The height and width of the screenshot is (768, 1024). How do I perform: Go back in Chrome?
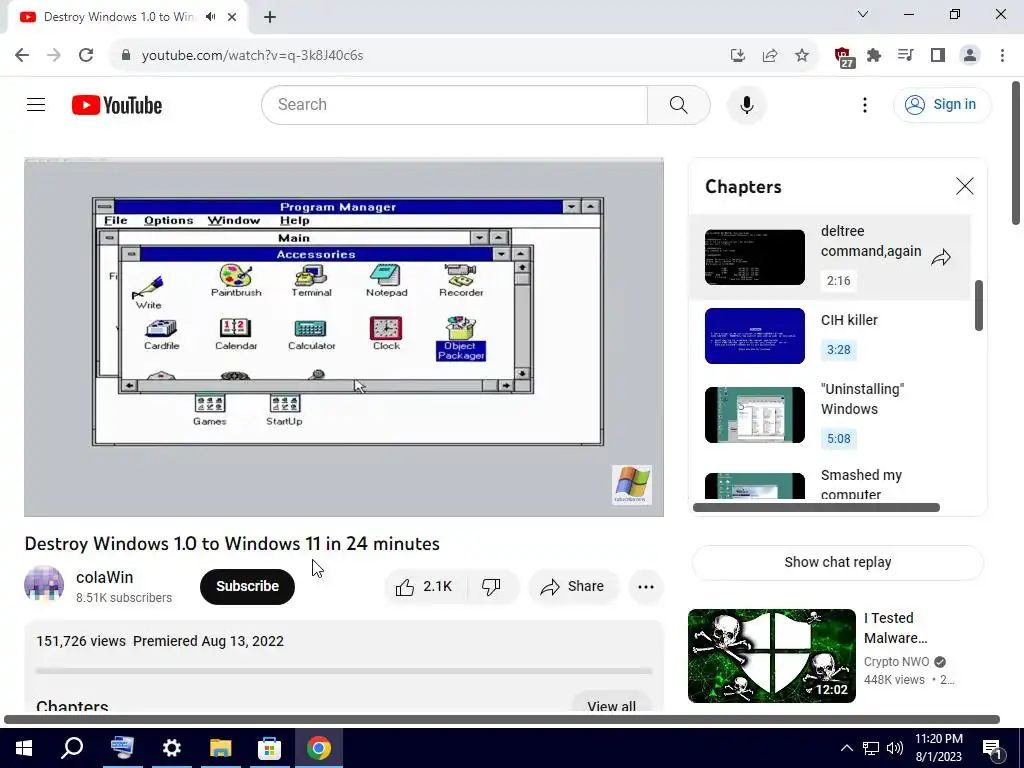click(x=22, y=55)
